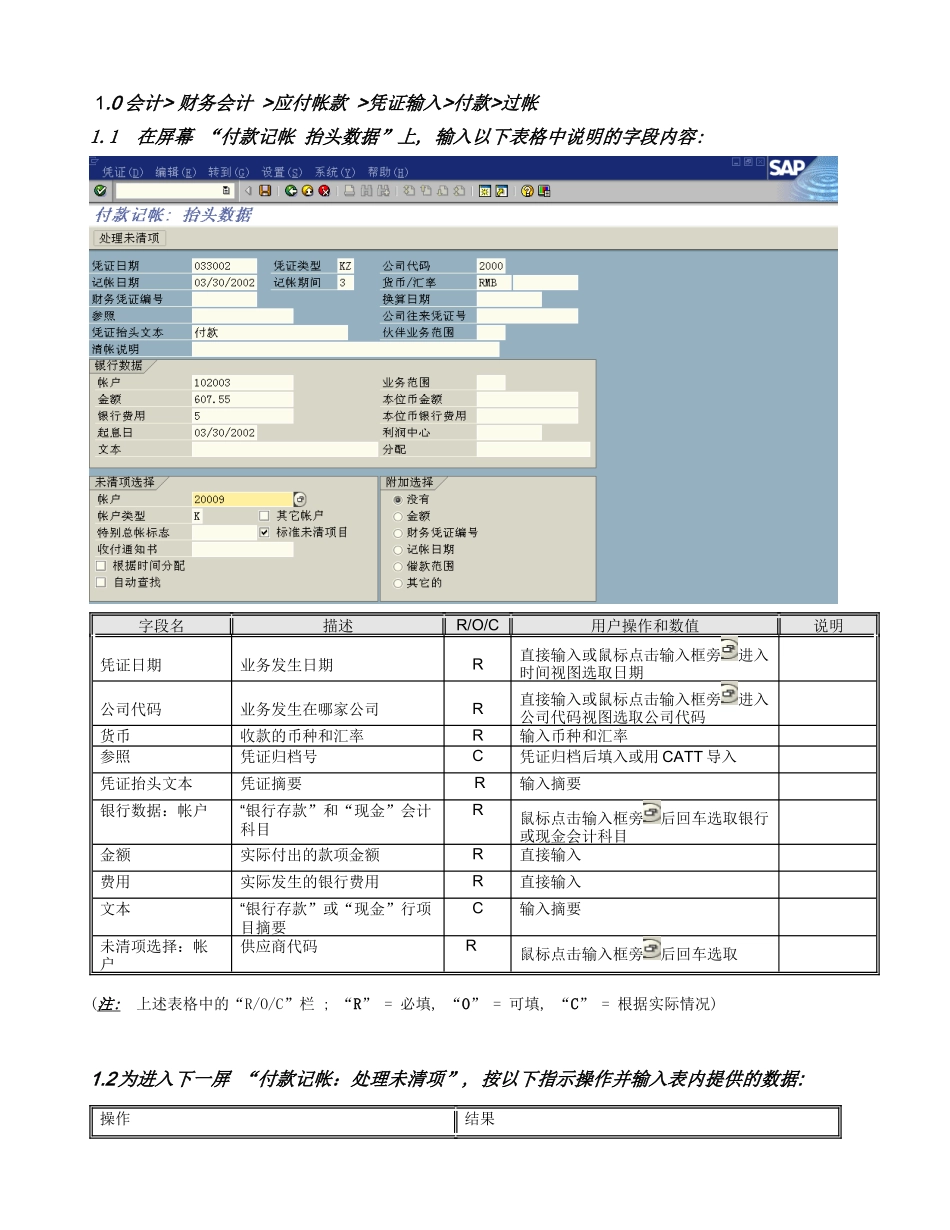The image size is (950, 1230).
Task: Open the 凭证(D) menu
Action: [123, 172]
